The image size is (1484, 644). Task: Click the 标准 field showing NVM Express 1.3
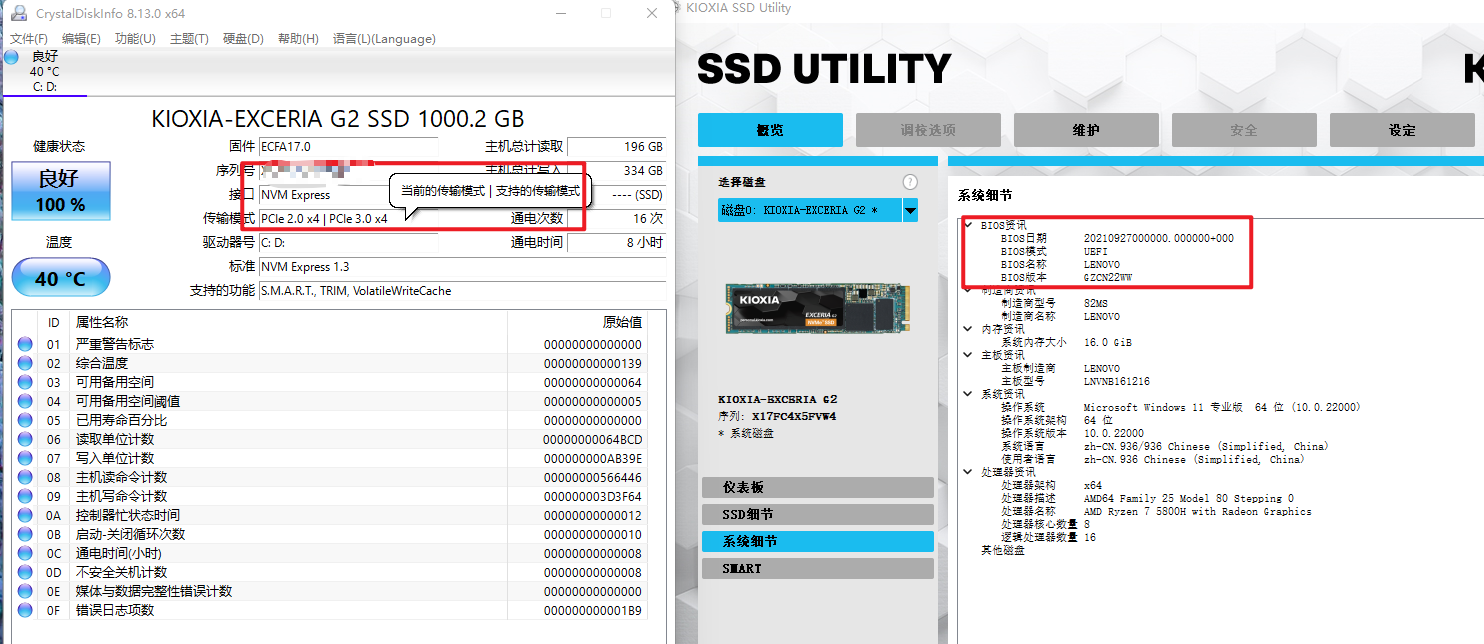462,267
